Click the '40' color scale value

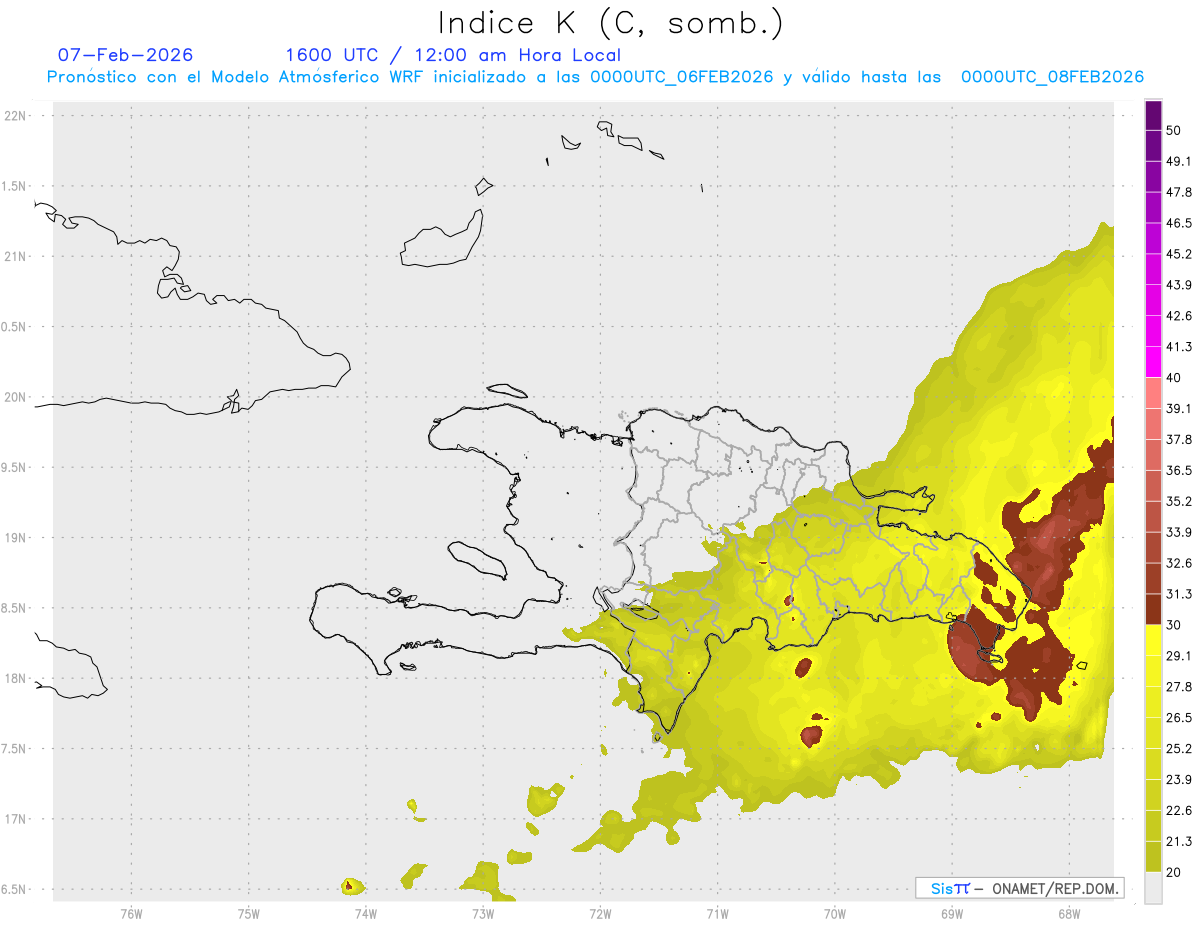[x=1174, y=377]
